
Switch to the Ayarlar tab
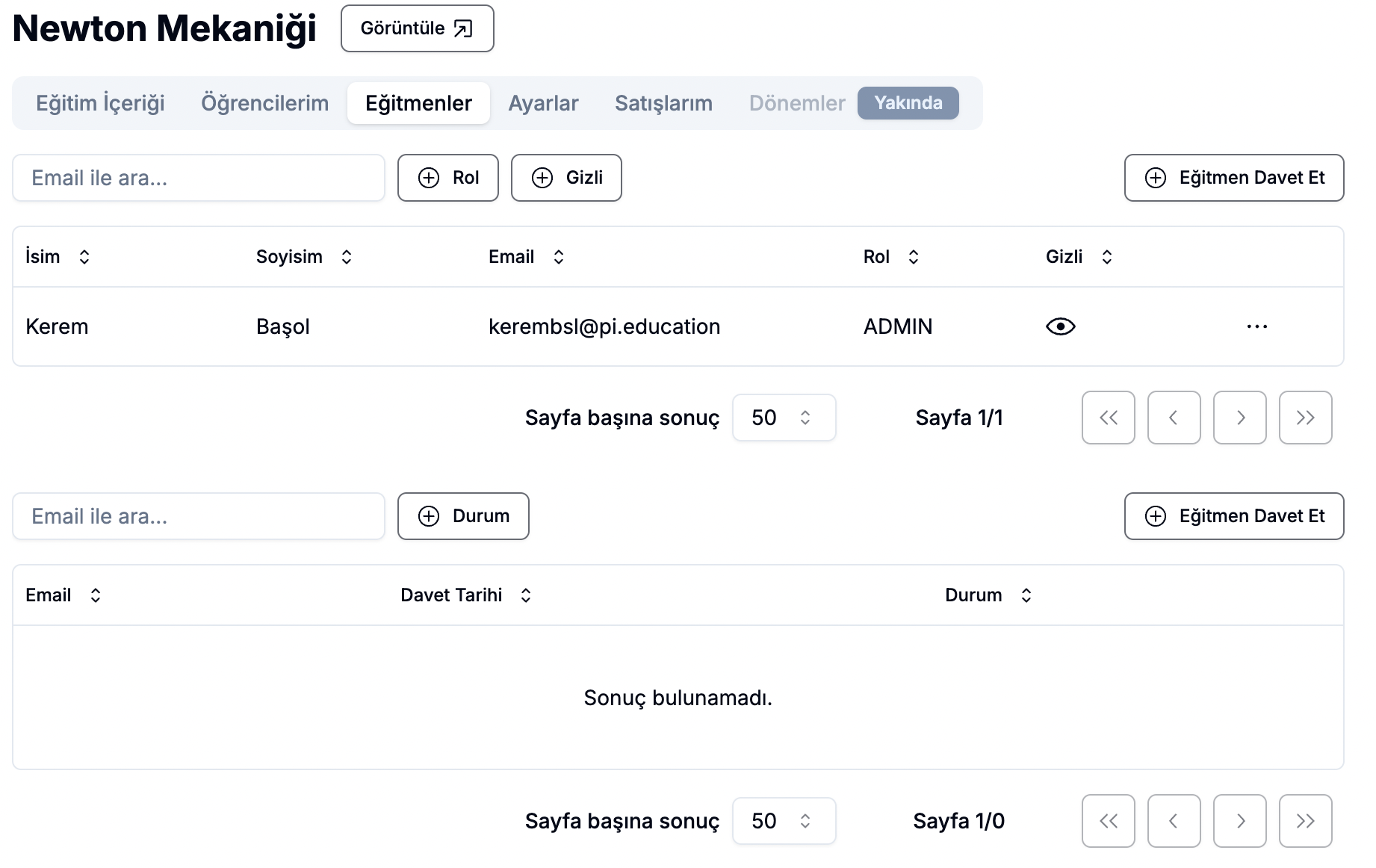pyautogui.click(x=543, y=103)
